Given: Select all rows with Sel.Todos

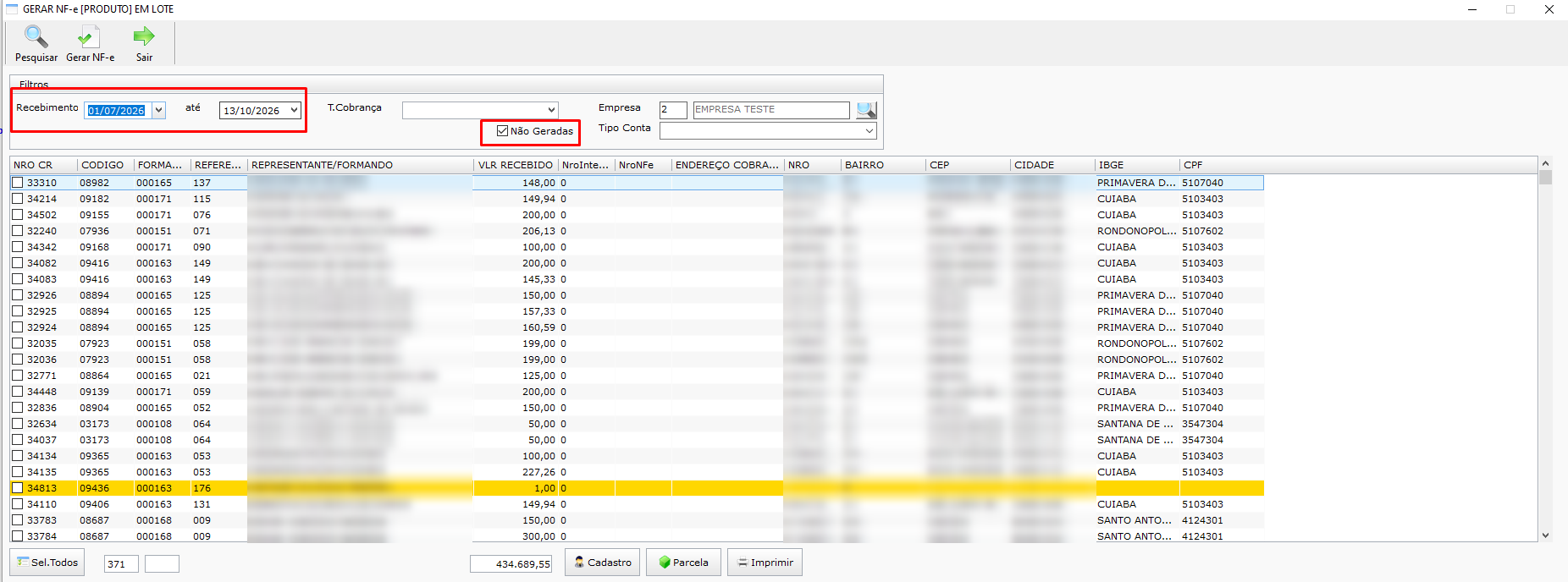Looking at the screenshot, I should [47, 563].
